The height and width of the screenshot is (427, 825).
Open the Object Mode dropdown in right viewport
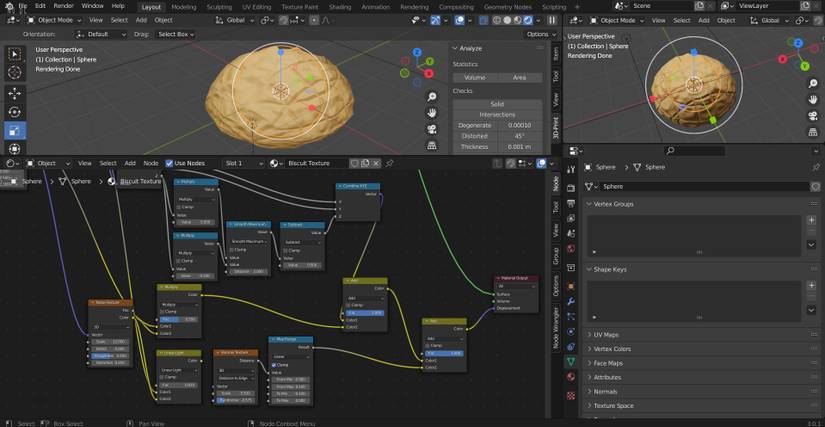(x=617, y=20)
